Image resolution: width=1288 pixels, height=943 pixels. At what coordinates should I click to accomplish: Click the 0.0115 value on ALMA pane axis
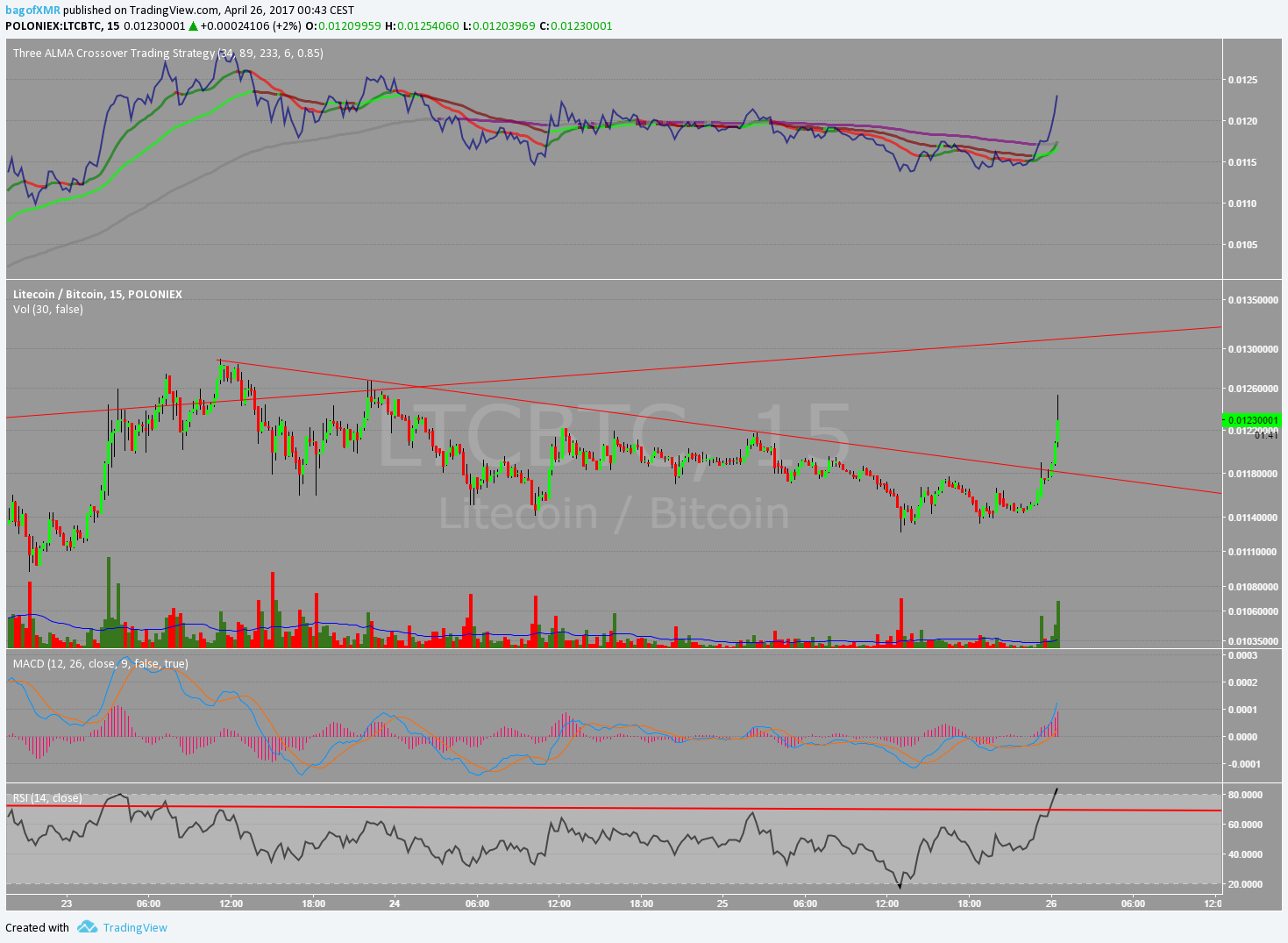[x=1242, y=162]
